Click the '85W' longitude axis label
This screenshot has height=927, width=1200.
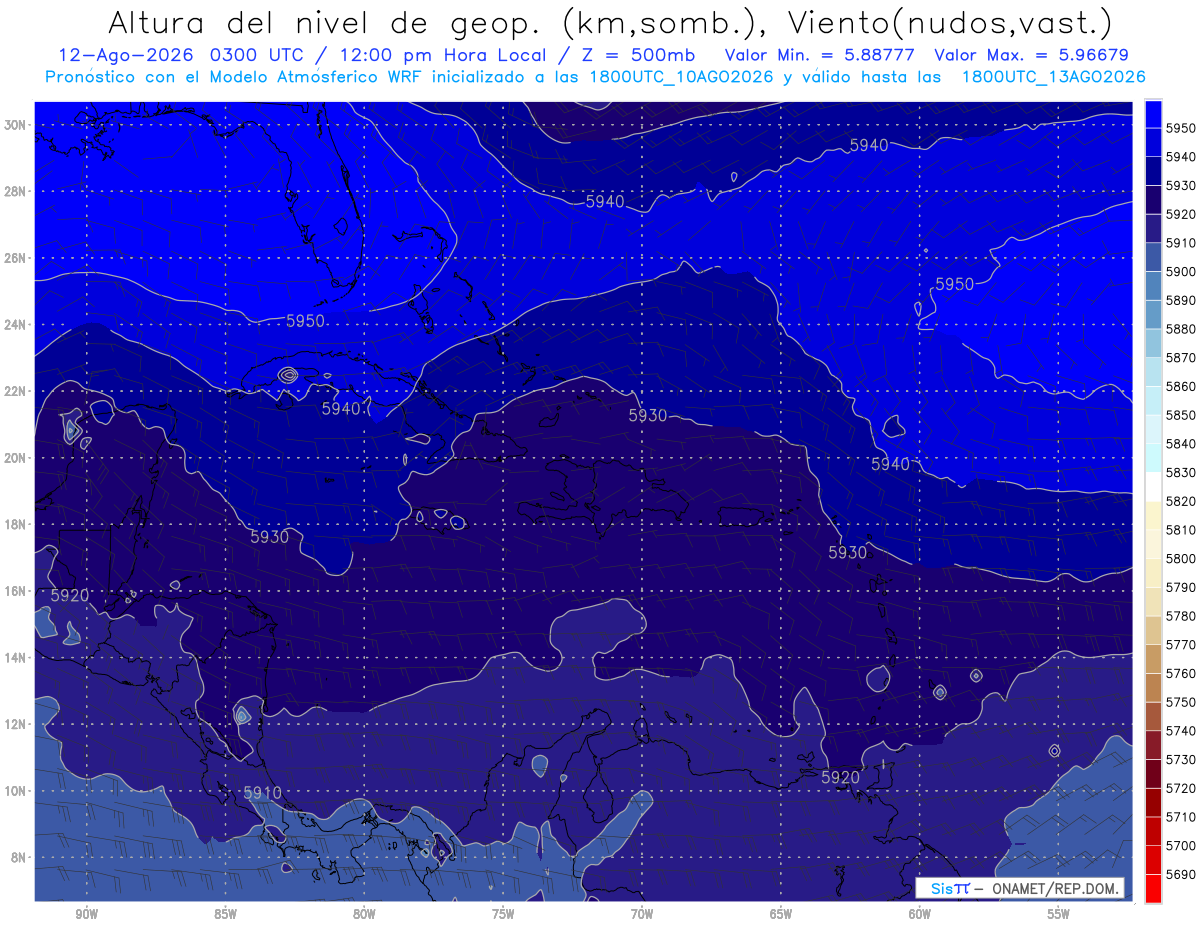click(x=225, y=914)
